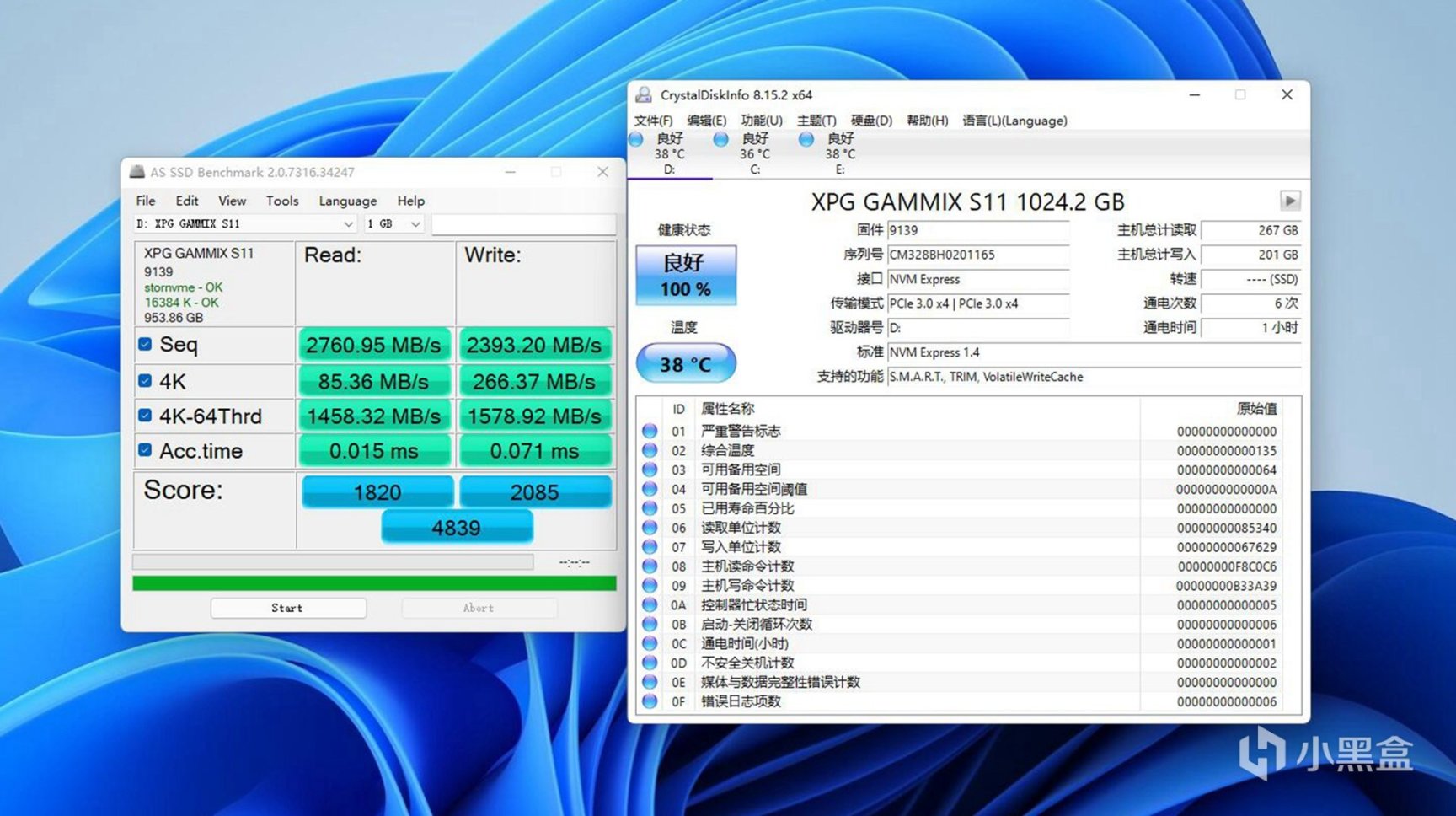Click the total score 4839
The height and width of the screenshot is (816, 1456).
click(x=457, y=528)
